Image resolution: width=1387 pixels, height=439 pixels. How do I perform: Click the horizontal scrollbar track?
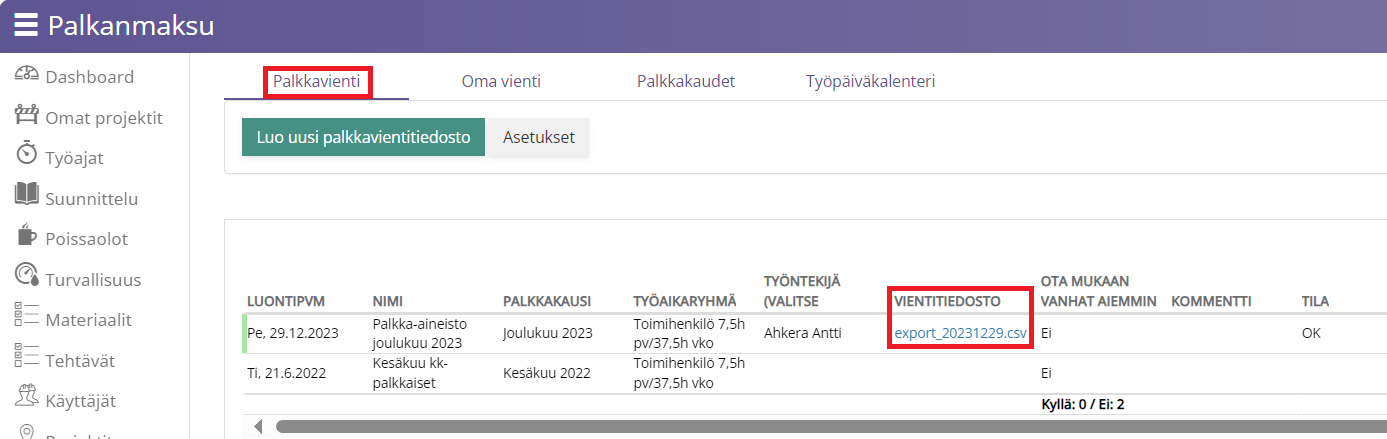[830, 427]
